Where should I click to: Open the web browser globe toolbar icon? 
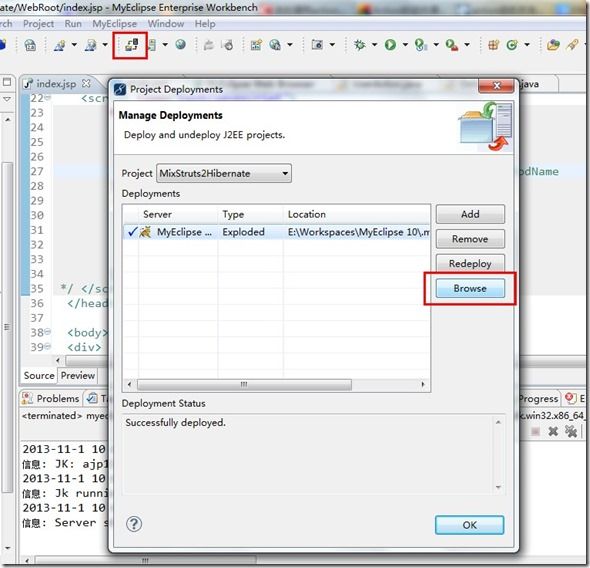[181, 44]
